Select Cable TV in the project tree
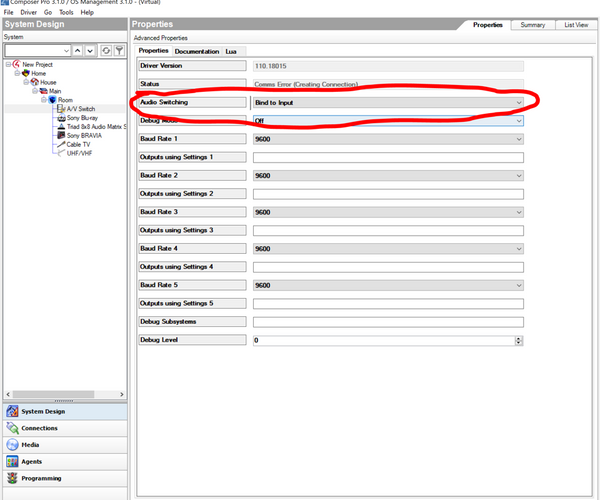The image size is (600, 500). [78, 144]
